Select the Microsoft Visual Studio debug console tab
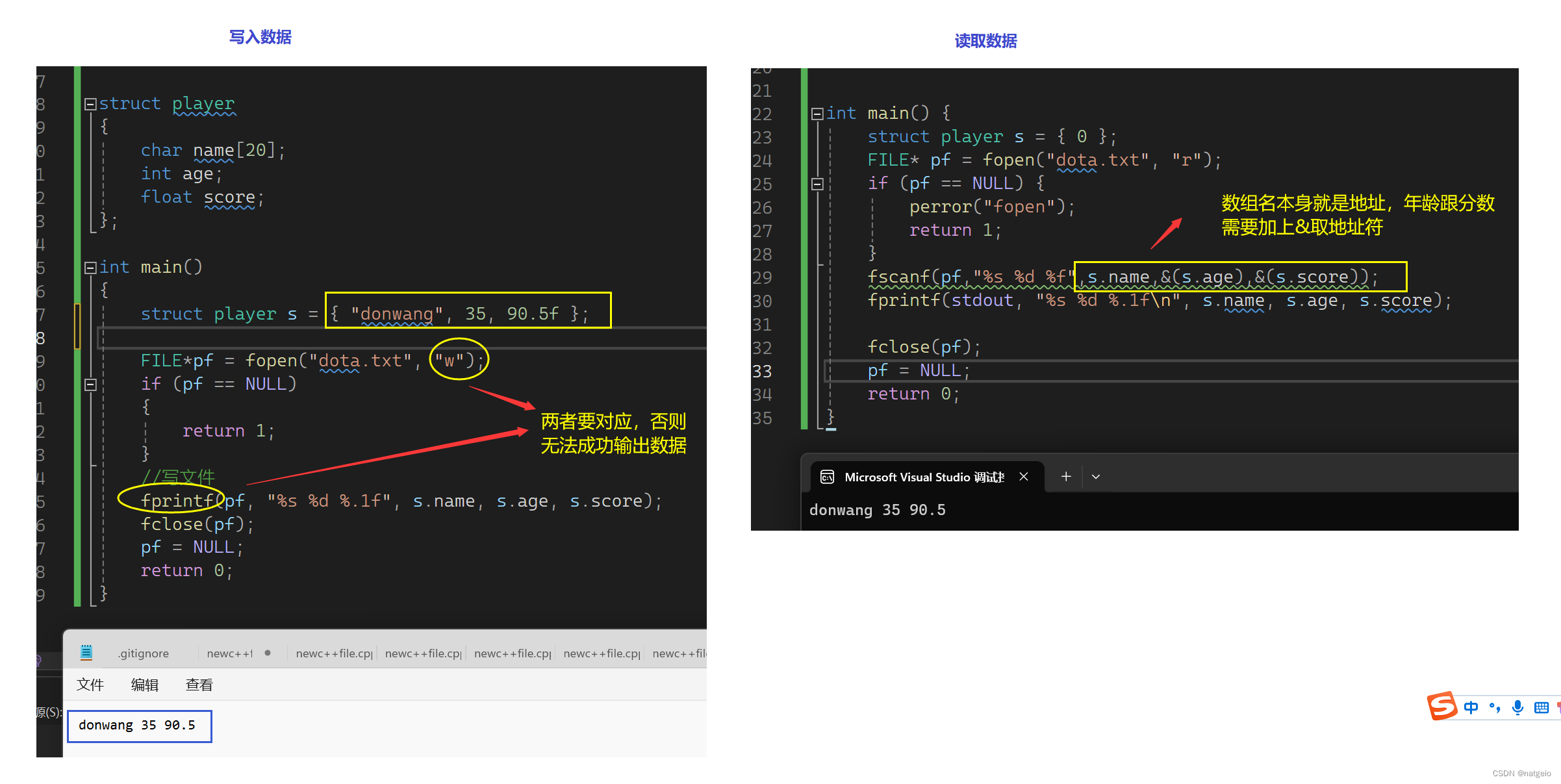 [928, 477]
